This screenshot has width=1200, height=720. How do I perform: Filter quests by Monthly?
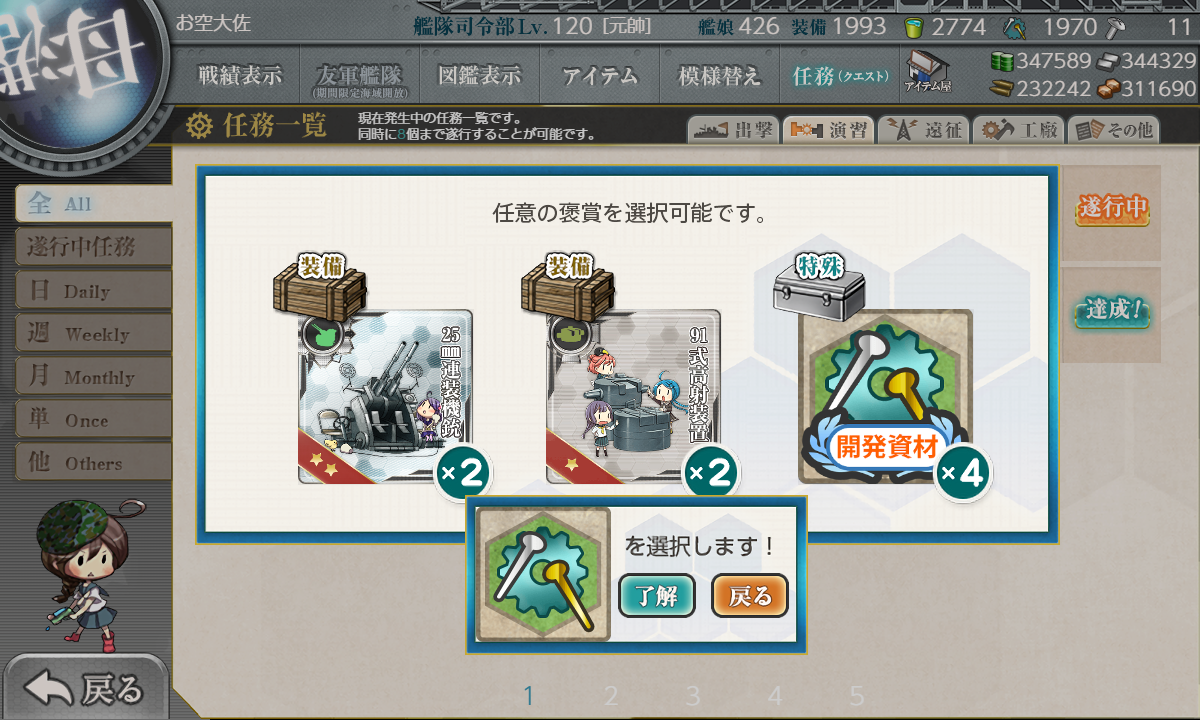(x=93, y=376)
